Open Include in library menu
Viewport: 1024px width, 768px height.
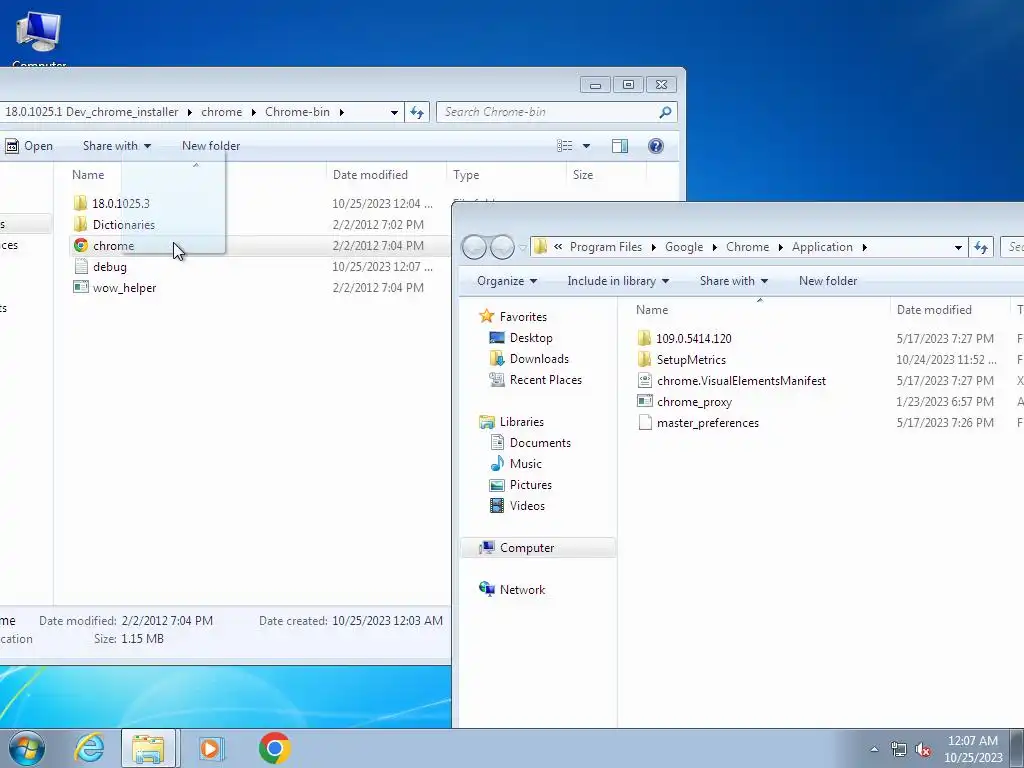(618, 281)
